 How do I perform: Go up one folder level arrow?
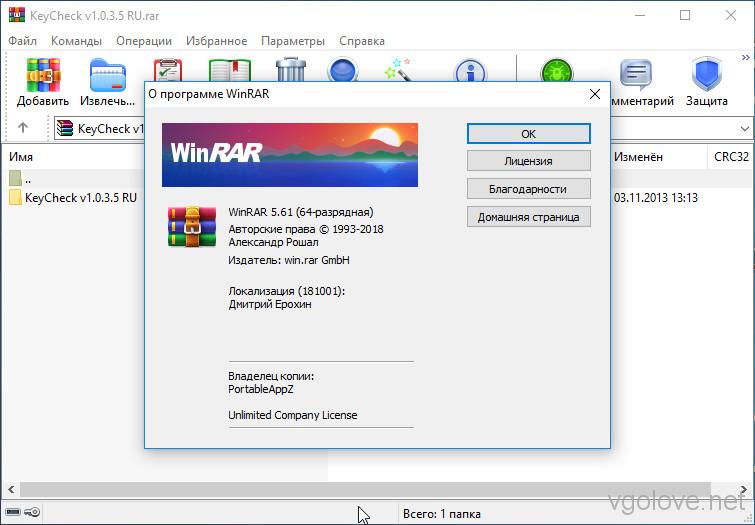23,128
